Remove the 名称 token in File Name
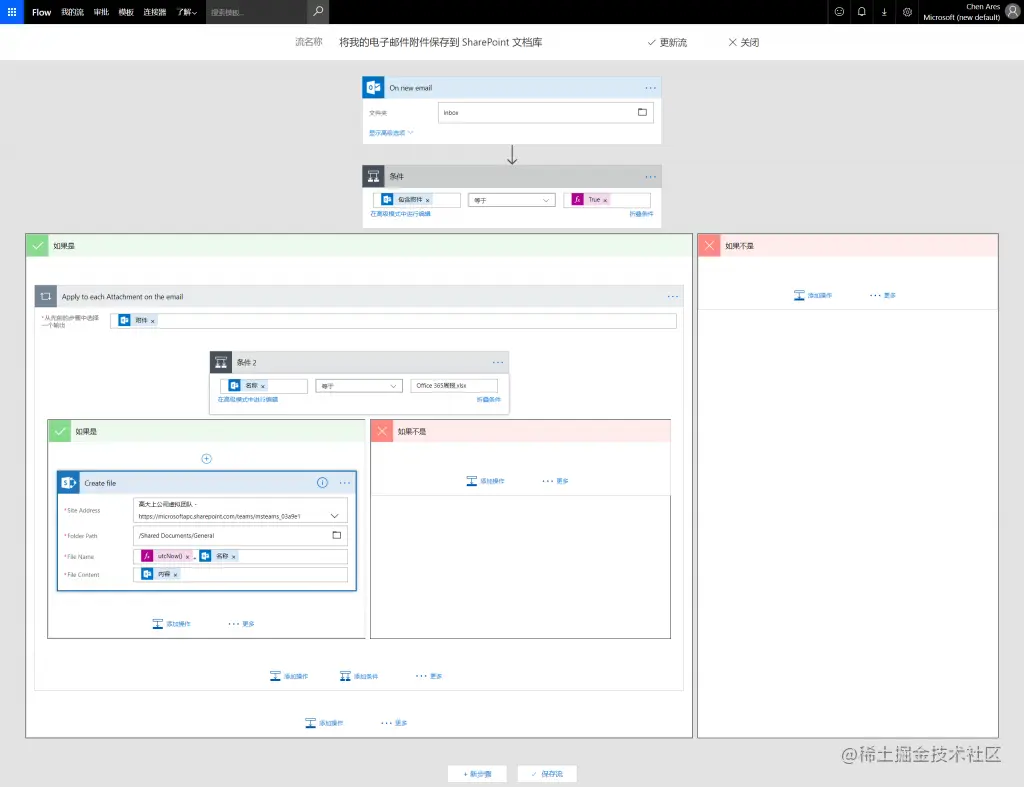1024x787 pixels. (233, 557)
